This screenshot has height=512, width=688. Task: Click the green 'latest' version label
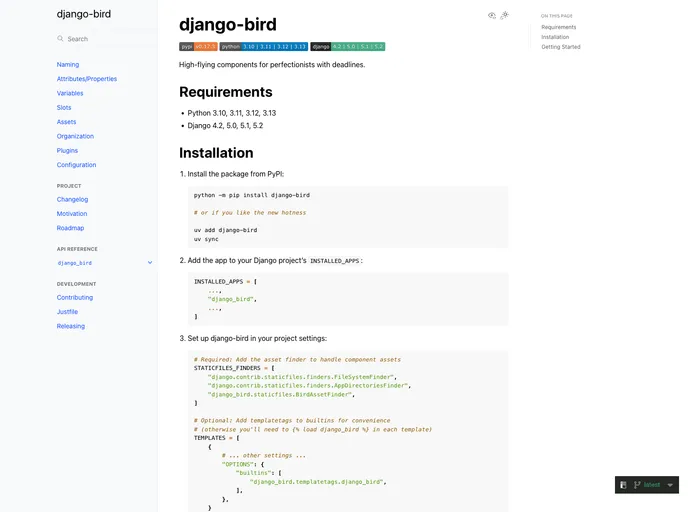click(x=652, y=485)
